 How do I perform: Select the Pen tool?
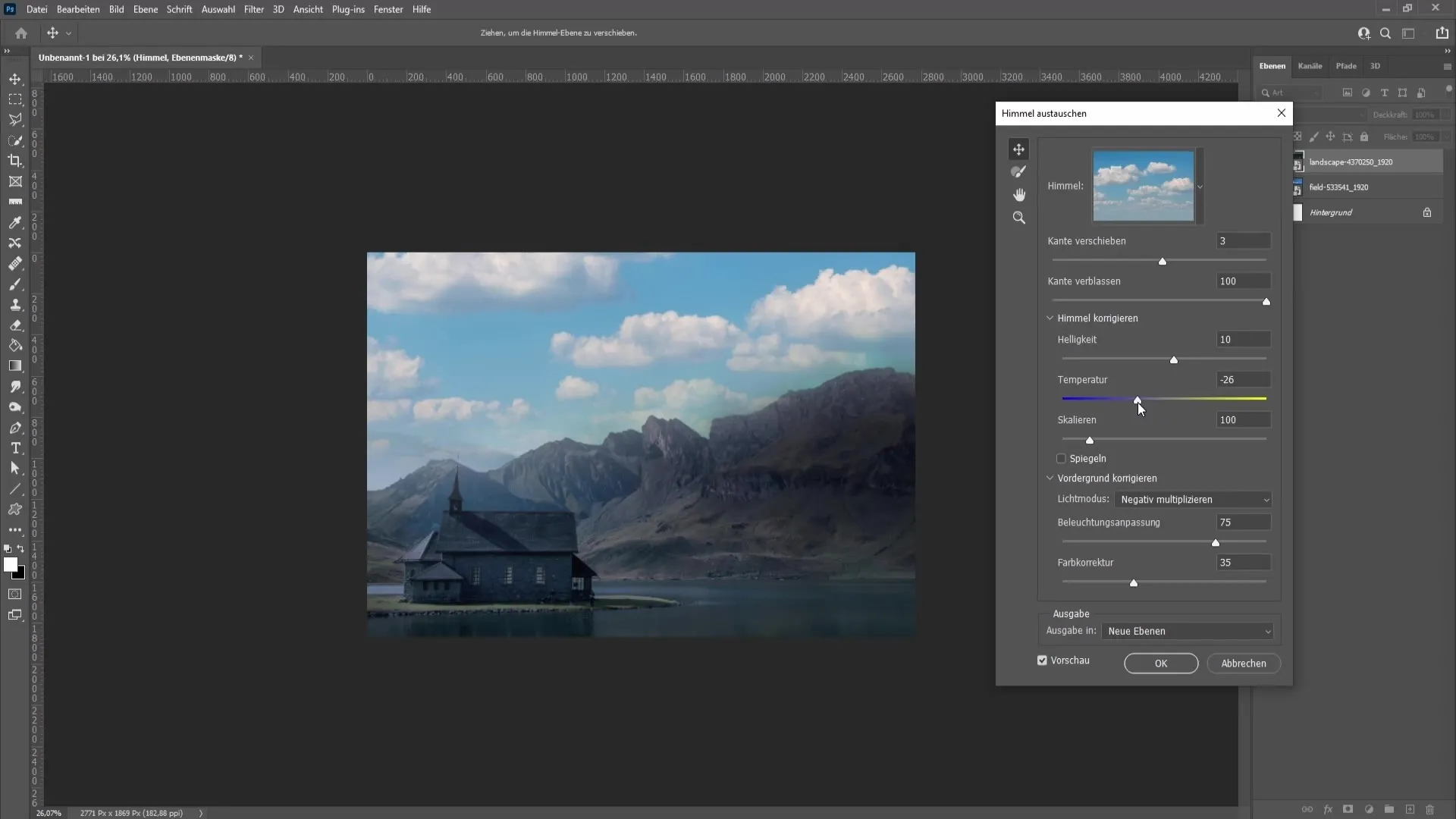[x=15, y=428]
